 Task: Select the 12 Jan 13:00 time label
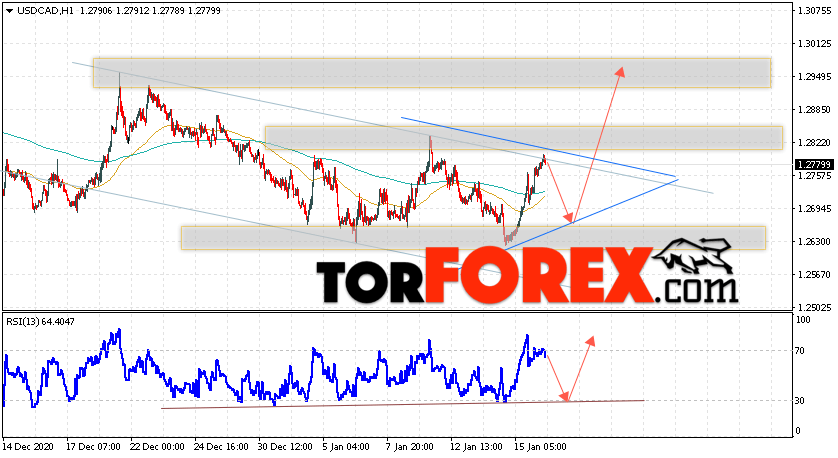tap(476, 446)
